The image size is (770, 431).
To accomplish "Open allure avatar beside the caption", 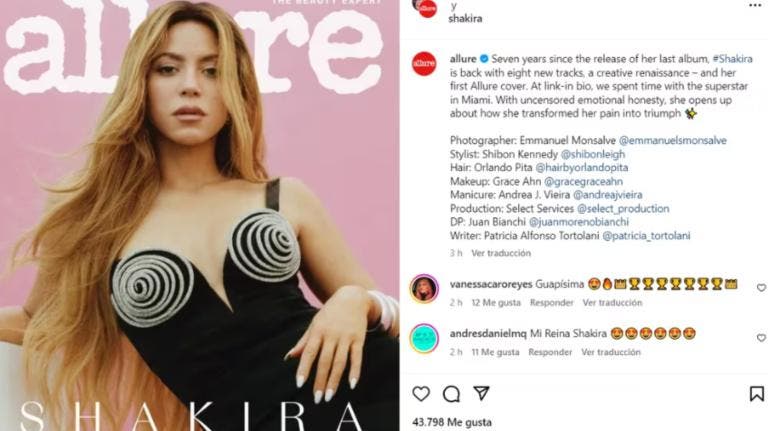I will pyautogui.click(x=424, y=64).
